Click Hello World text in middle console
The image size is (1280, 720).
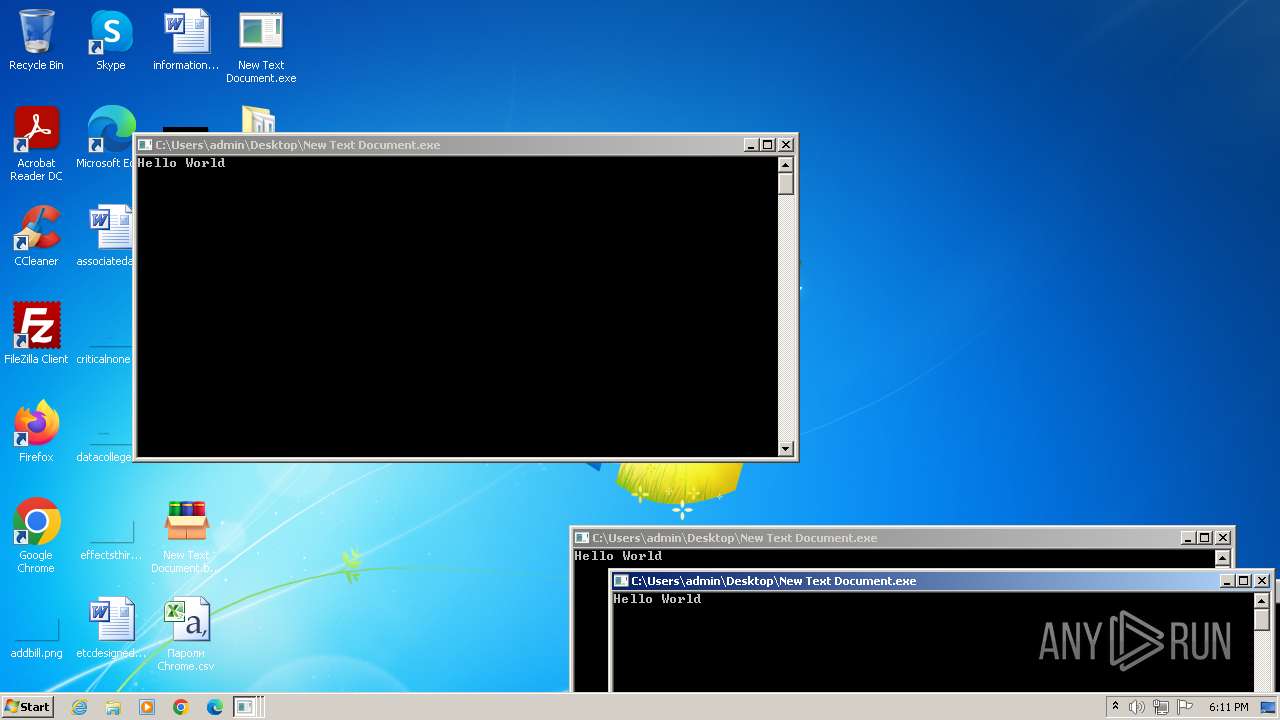pyautogui.click(x=618, y=556)
